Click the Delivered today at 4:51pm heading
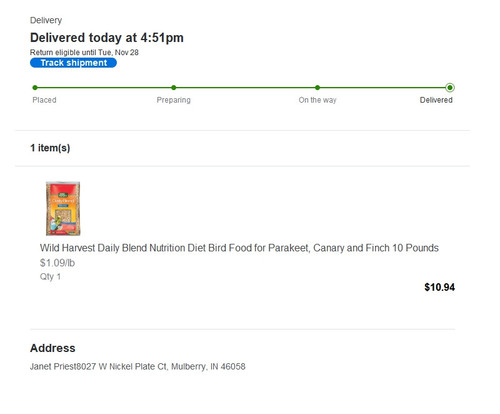 [x=107, y=38]
